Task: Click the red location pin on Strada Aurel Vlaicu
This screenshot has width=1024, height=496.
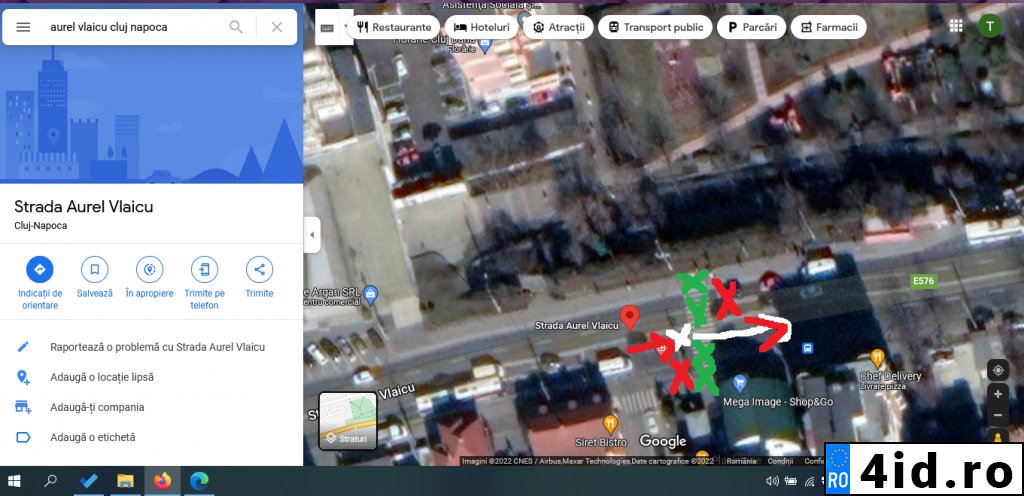Action: click(630, 317)
